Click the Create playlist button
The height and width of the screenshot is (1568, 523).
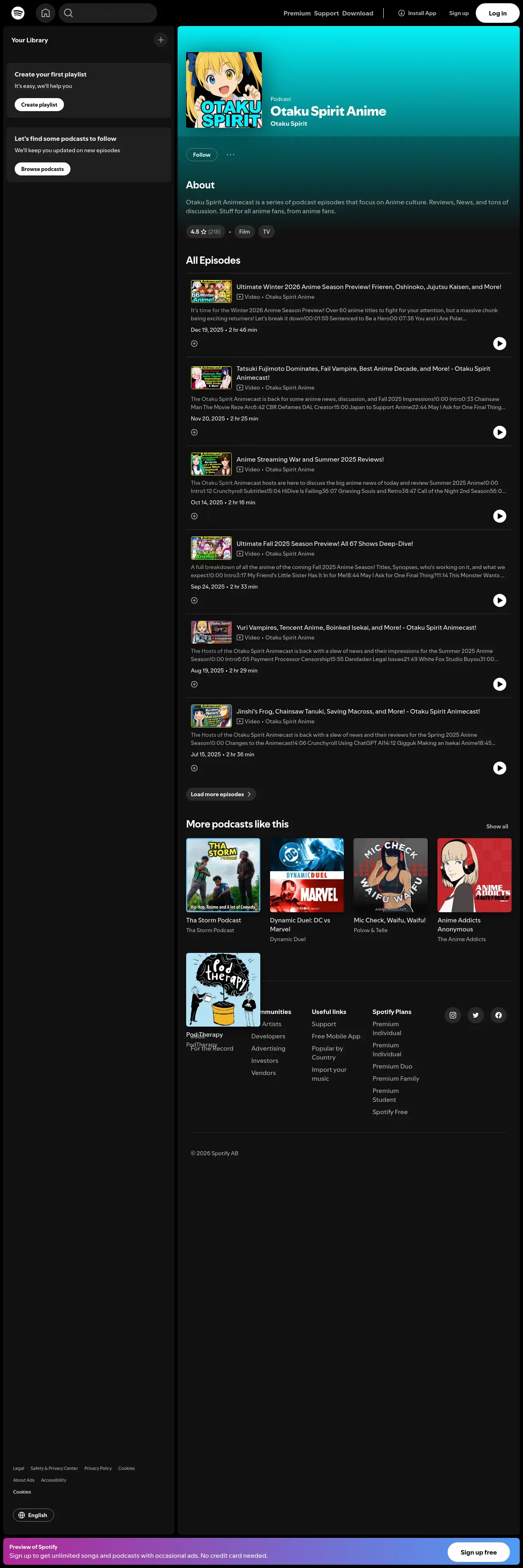click(x=39, y=105)
